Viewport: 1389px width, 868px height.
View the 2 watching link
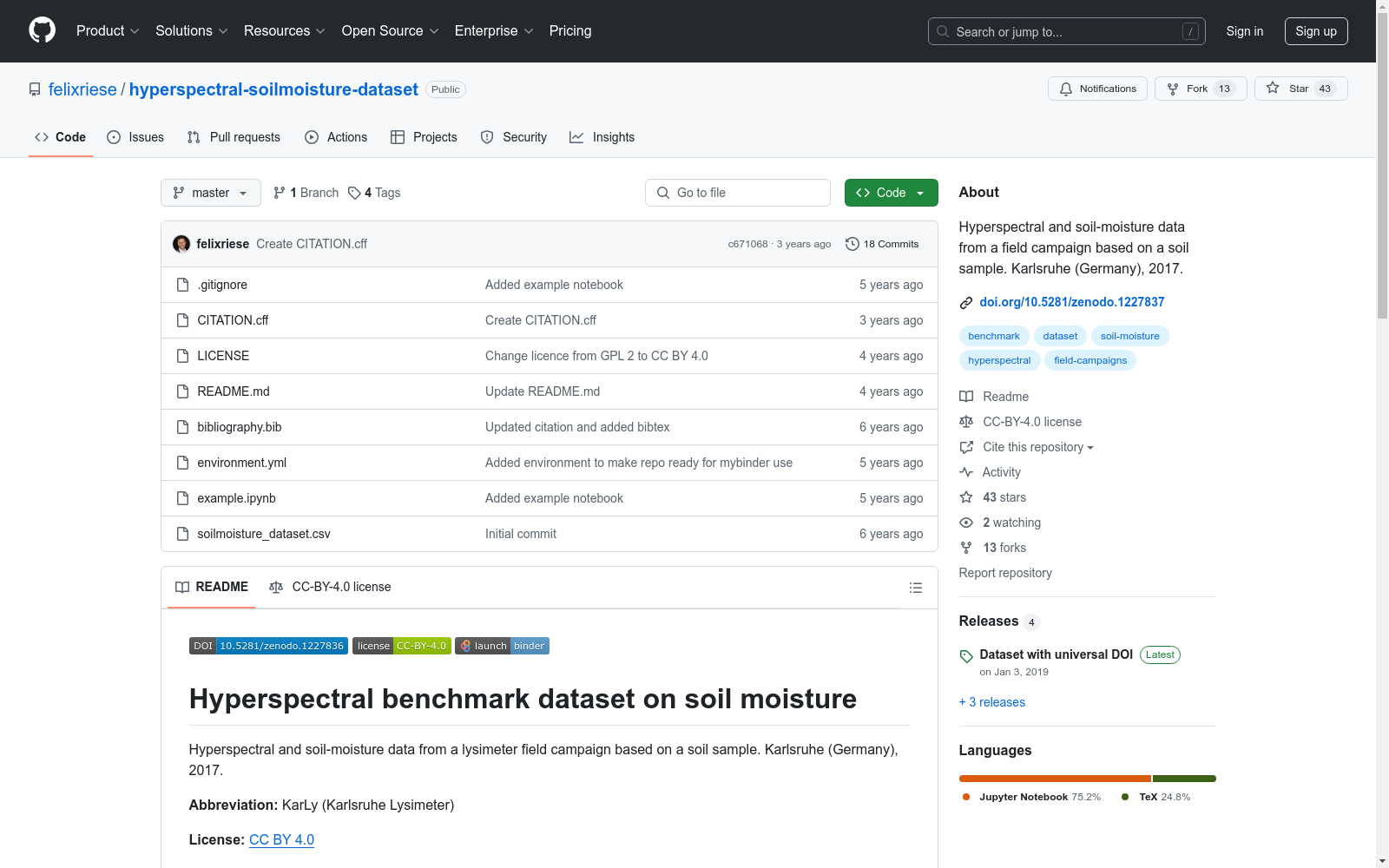coord(1000,523)
